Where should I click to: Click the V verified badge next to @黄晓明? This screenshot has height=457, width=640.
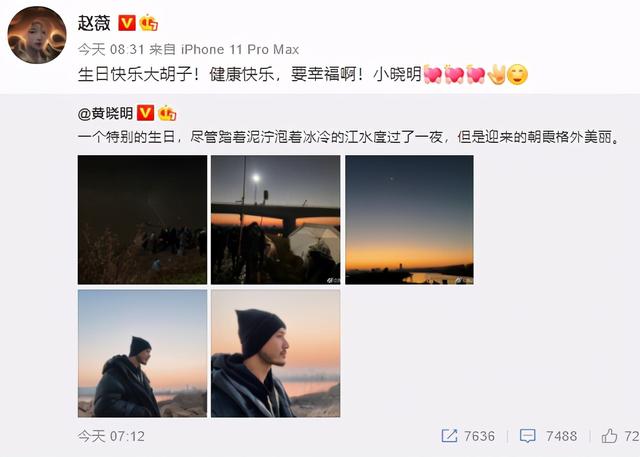[x=145, y=113]
